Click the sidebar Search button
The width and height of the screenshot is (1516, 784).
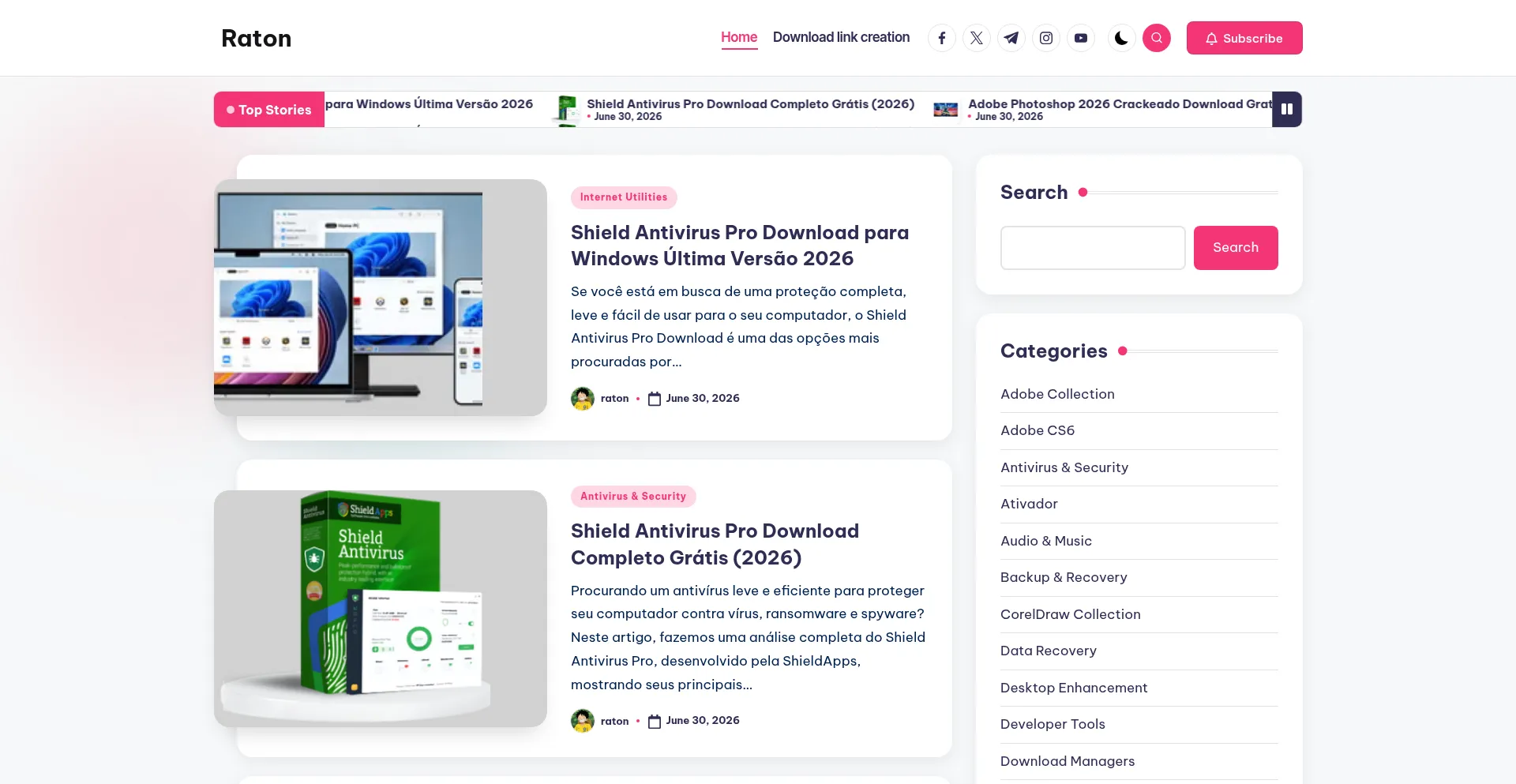click(1236, 248)
